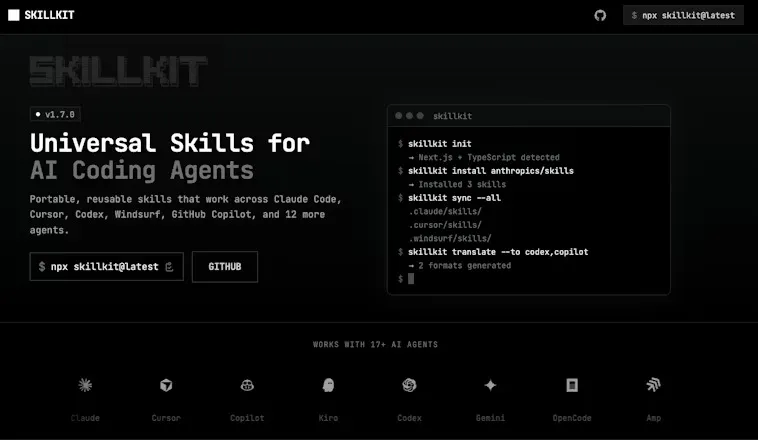Screen dimensions: 758x440
Task: Click the Codex label text
Action: tap(409, 418)
